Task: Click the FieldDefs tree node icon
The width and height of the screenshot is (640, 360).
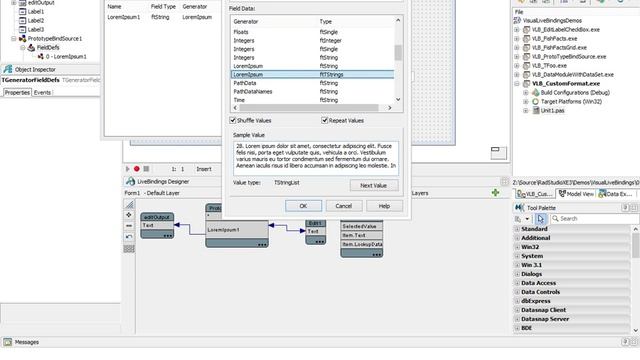Action: (31, 47)
